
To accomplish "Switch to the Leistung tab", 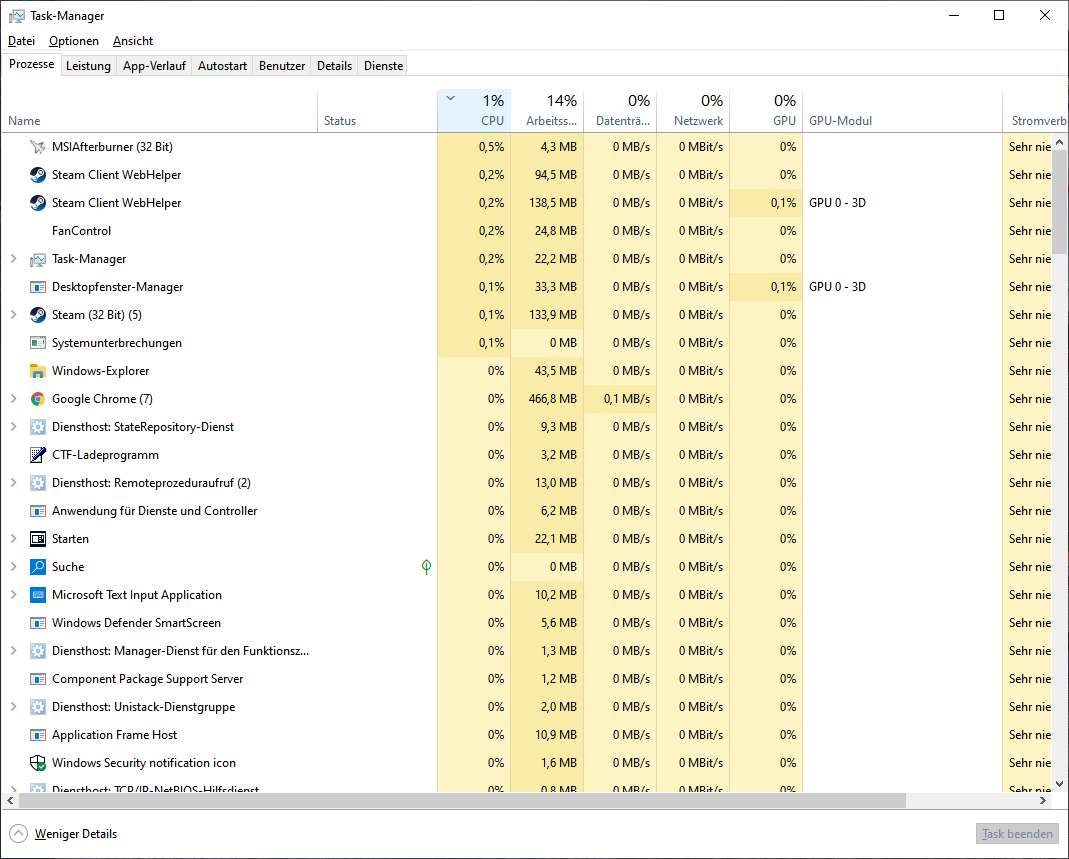I will pos(88,65).
